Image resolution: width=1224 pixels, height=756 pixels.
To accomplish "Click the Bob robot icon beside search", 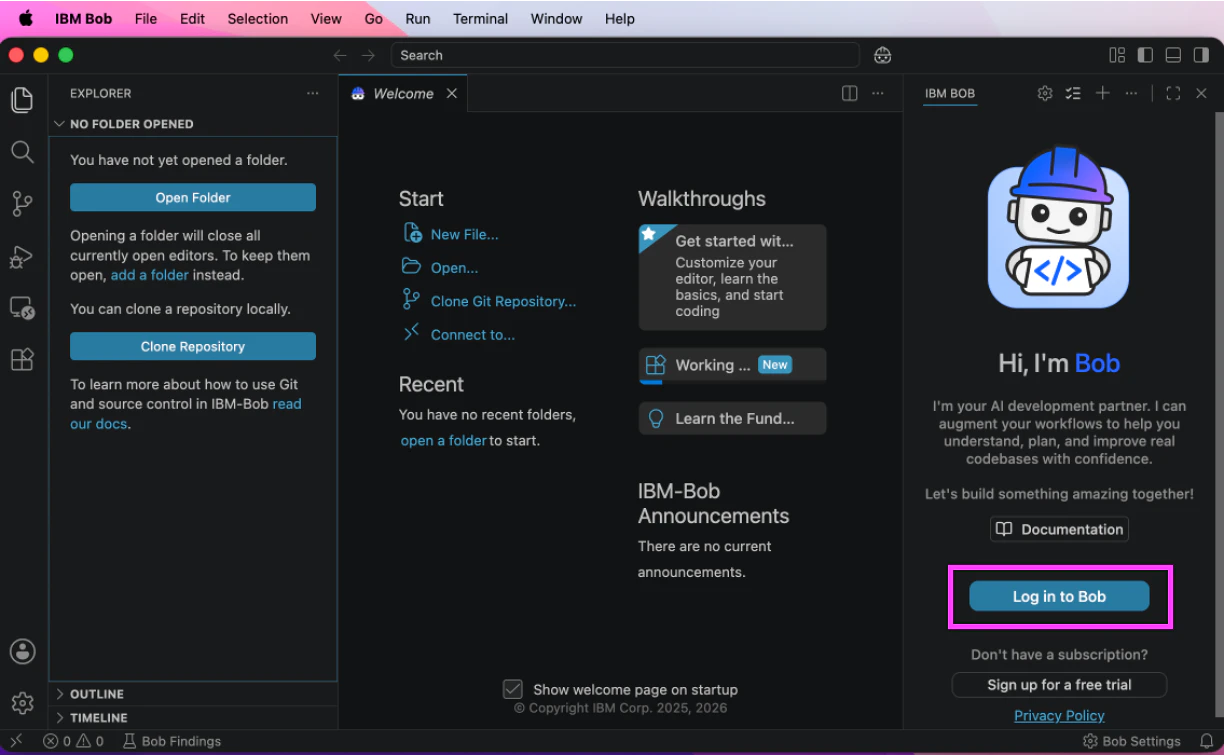I will 882,56.
